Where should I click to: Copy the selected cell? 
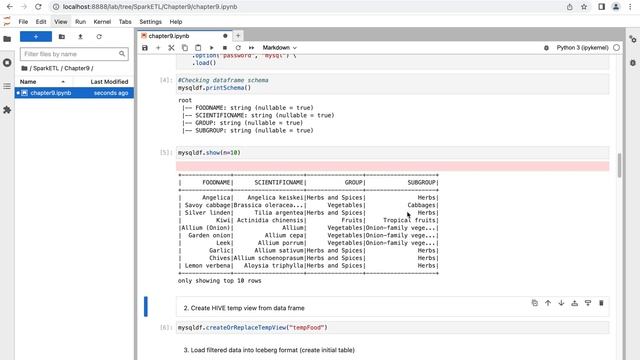pos(185,48)
